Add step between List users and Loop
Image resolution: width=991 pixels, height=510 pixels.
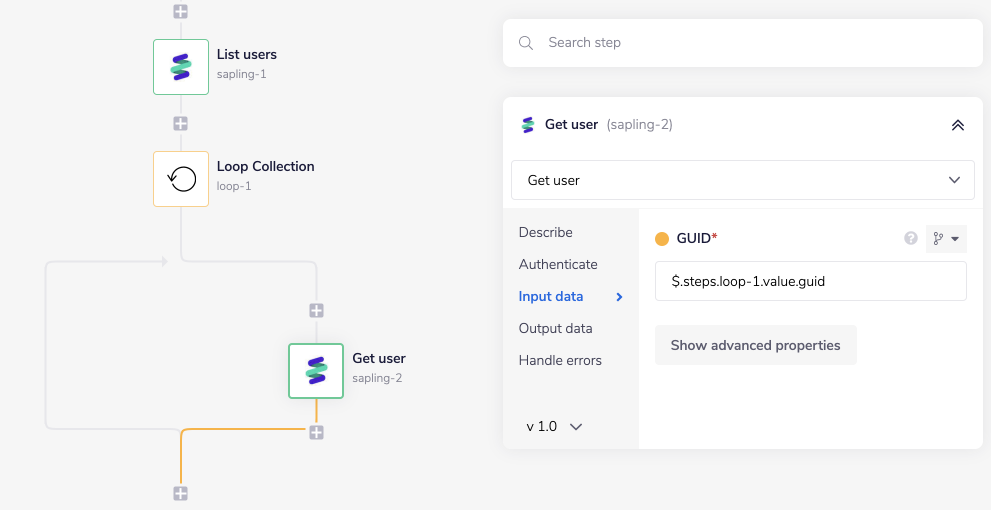[x=180, y=124]
